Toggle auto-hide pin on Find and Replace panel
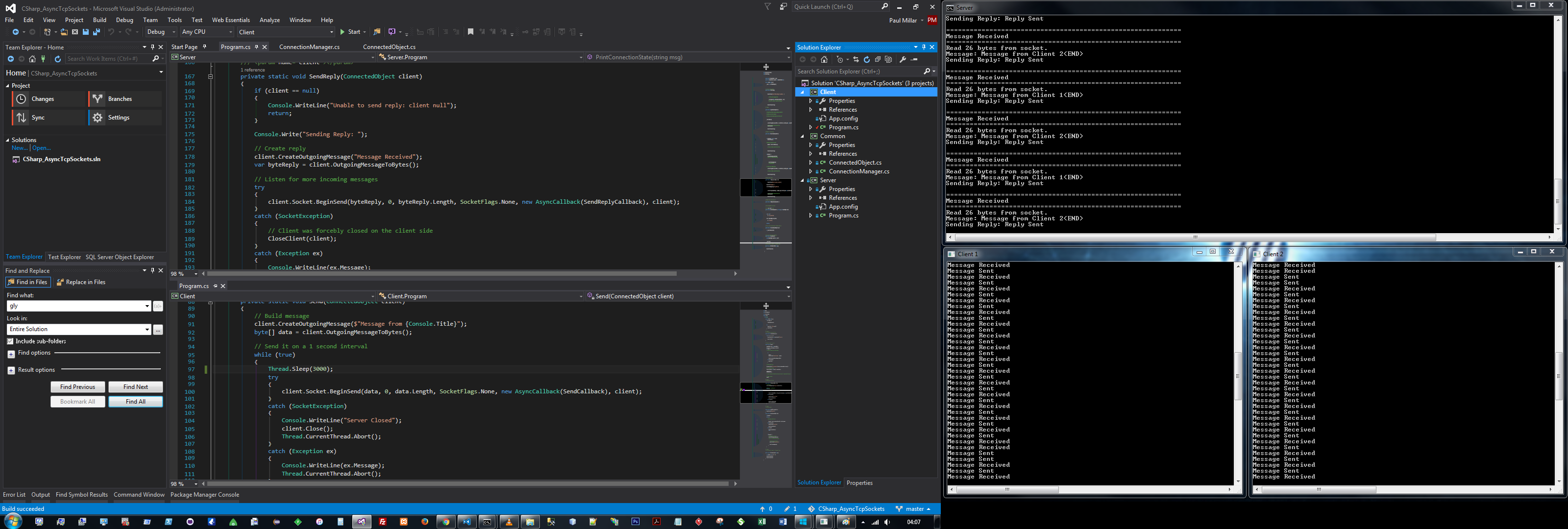This screenshot has height=529, width=1568. [x=152, y=270]
